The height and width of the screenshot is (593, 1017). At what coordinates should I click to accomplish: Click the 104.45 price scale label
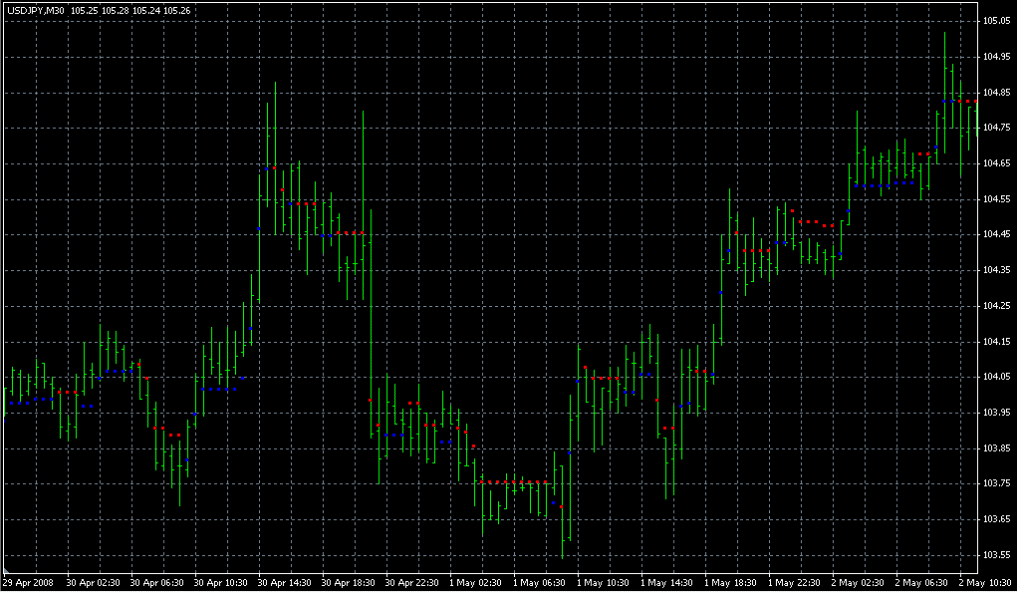pyautogui.click(x=996, y=235)
